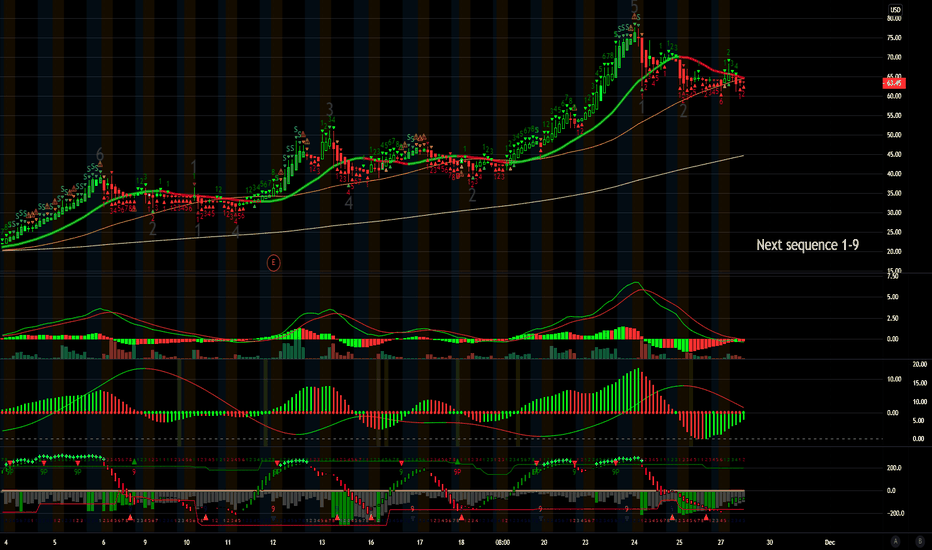
Task: Click the 'Dec' label on the time axis
Action: 830,542
